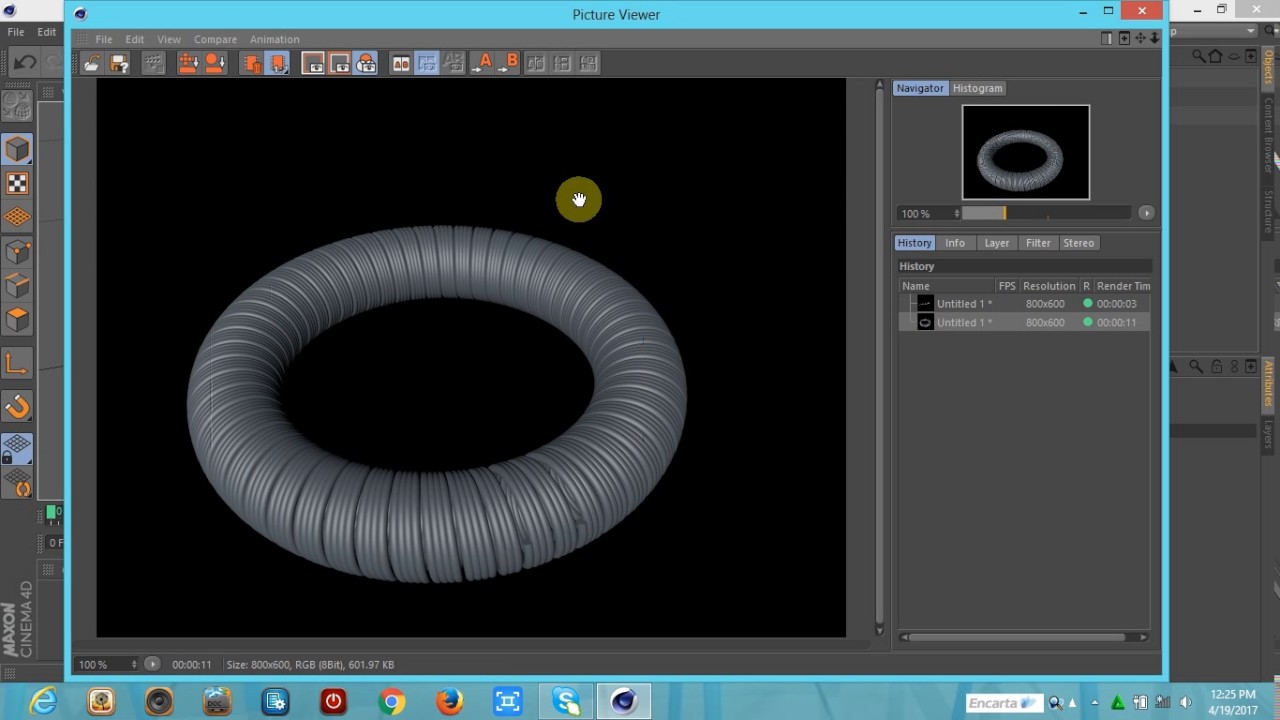This screenshot has width=1280, height=720.
Task: Select the Model mode cube icon in left palette
Action: [x=17, y=149]
